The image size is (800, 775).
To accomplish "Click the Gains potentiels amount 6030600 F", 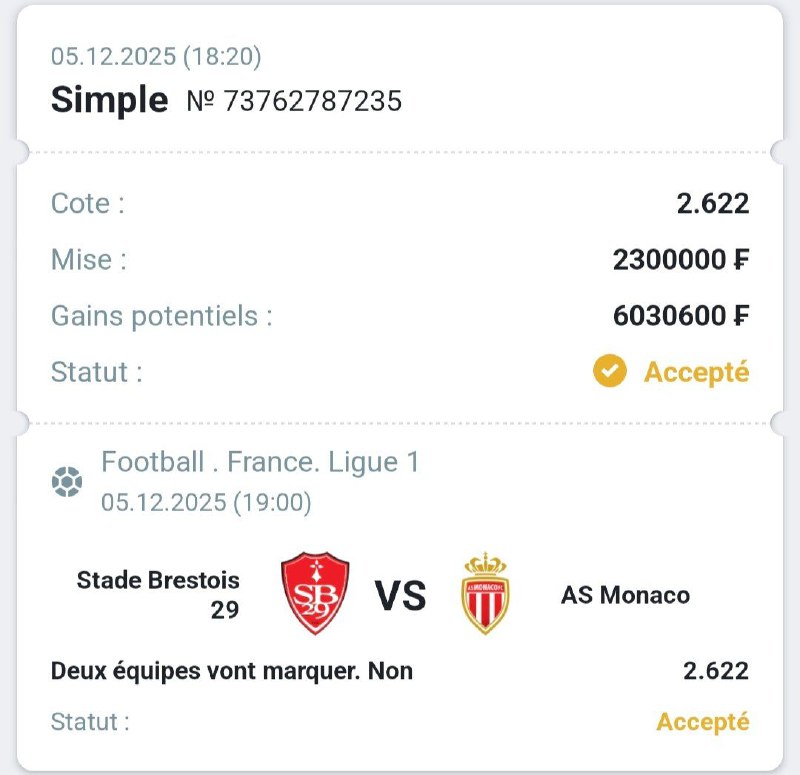I will 680,316.
